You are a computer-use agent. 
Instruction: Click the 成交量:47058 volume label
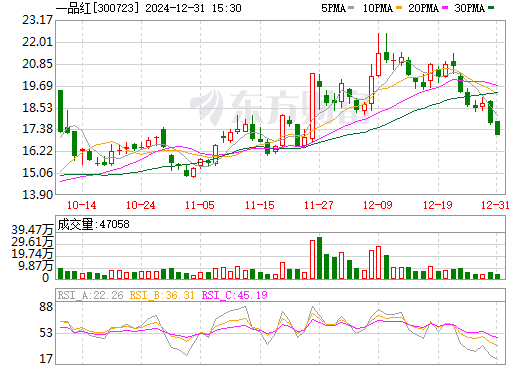pyautogui.click(x=93, y=224)
